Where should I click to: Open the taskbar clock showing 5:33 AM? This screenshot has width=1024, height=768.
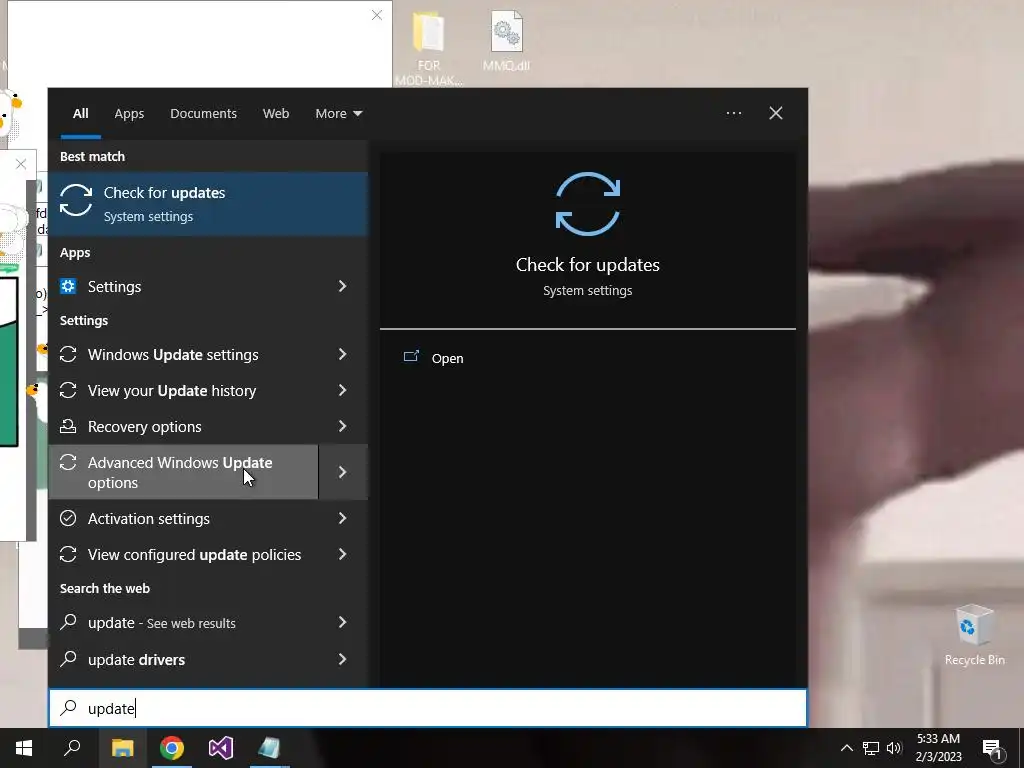tap(938, 748)
